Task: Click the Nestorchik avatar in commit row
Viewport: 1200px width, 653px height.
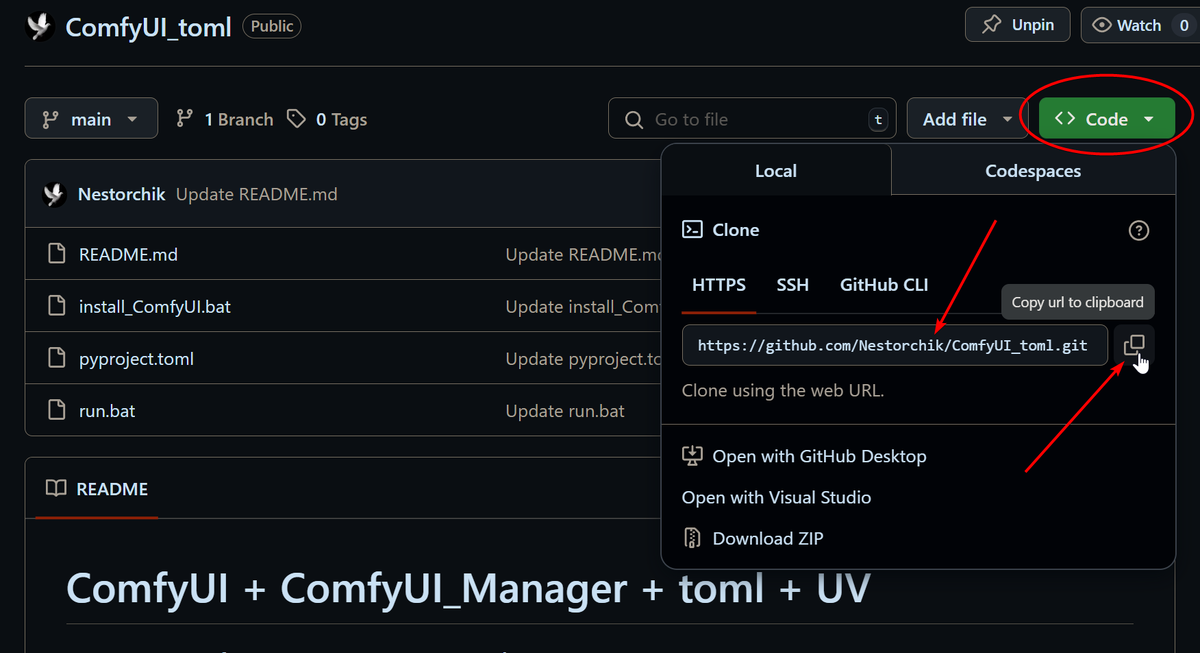Action: coord(54,194)
